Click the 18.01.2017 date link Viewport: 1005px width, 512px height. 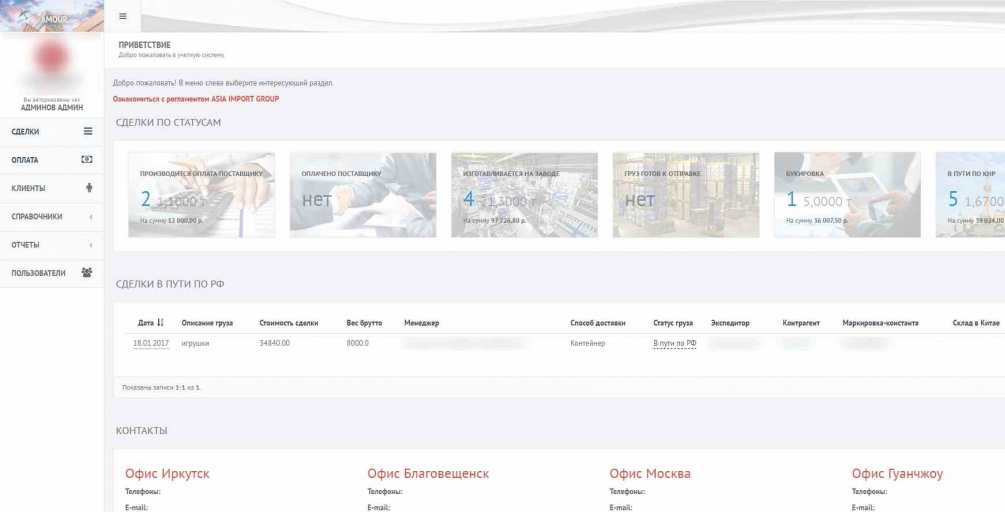pos(151,343)
